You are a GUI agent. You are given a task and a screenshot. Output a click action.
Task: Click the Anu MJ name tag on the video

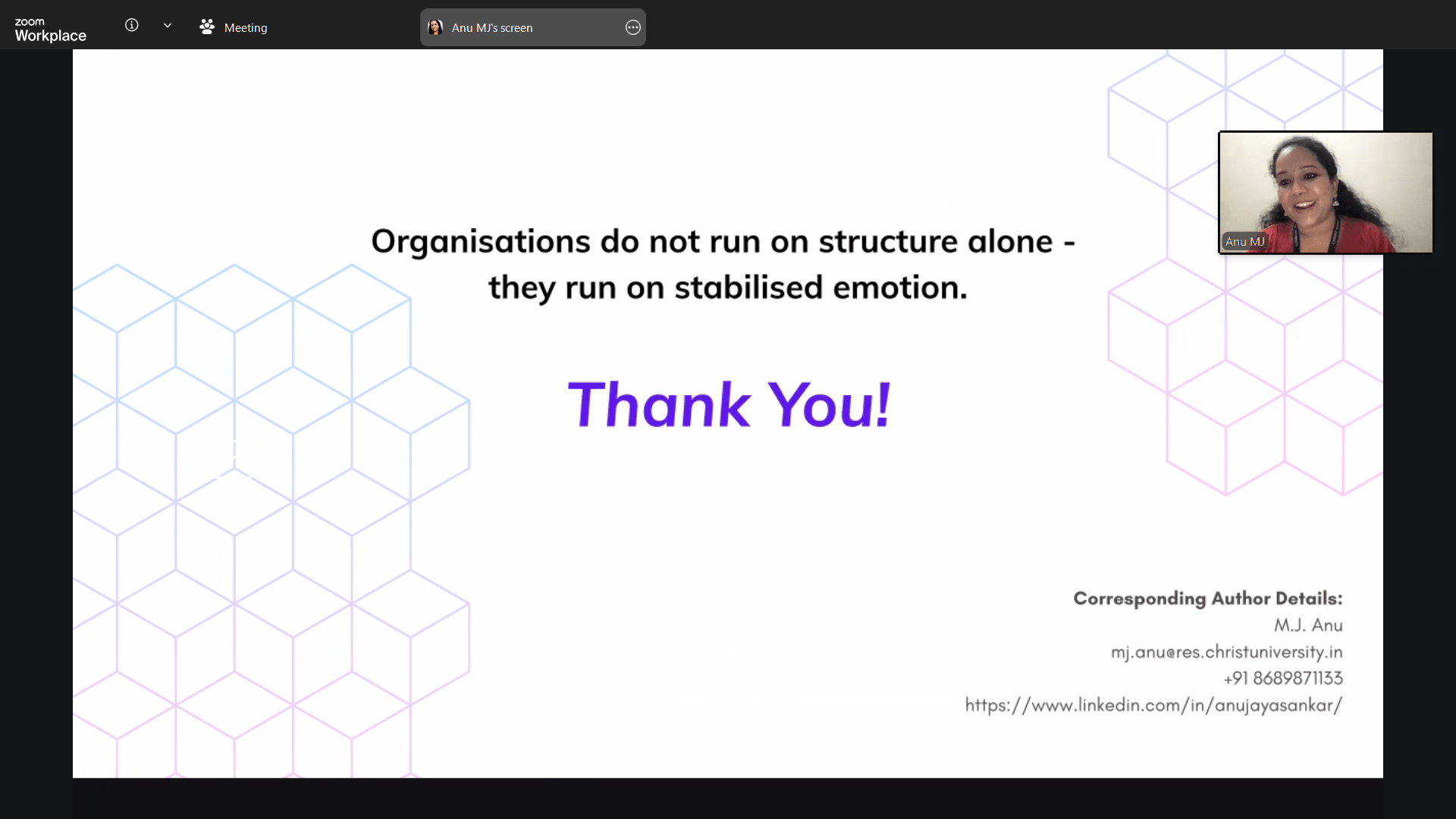[1244, 241]
